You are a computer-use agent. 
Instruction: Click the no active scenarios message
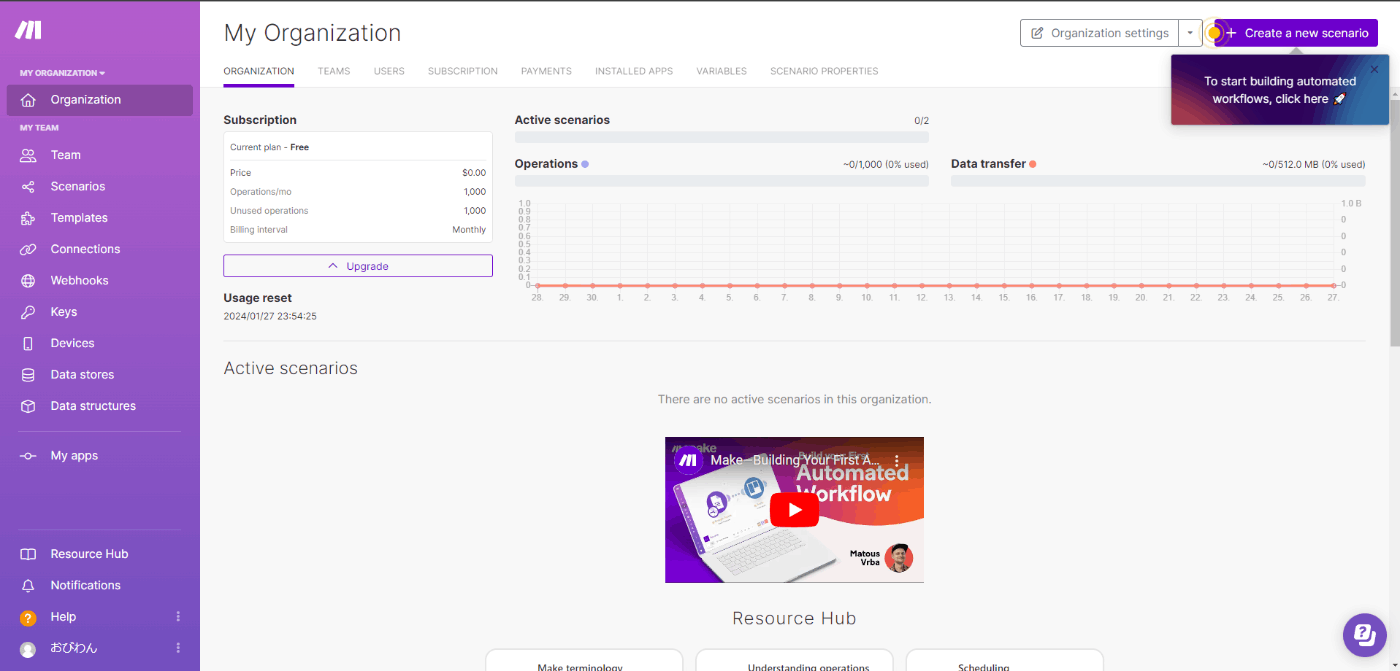794,399
